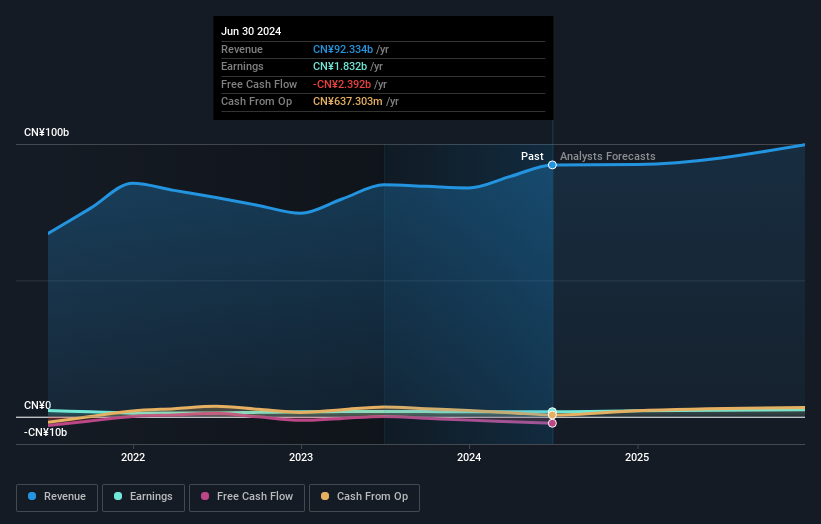Click the Free Cash Flow tooltip row label
821x524 pixels.
click(259, 84)
